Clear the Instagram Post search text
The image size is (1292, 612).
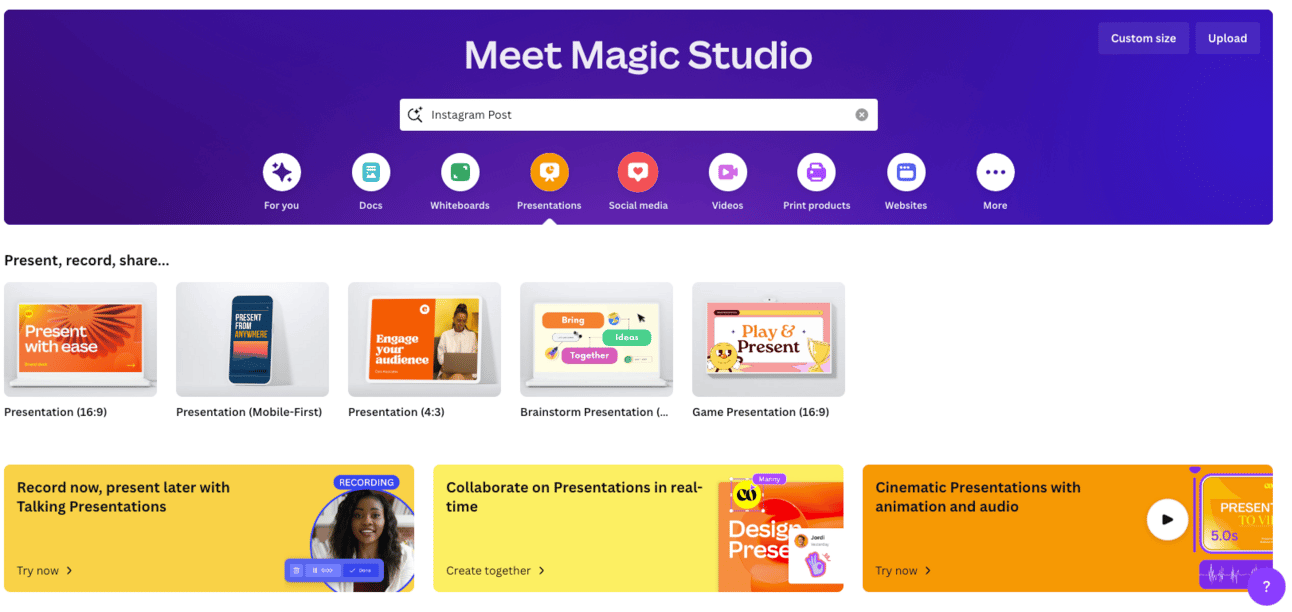coord(862,115)
